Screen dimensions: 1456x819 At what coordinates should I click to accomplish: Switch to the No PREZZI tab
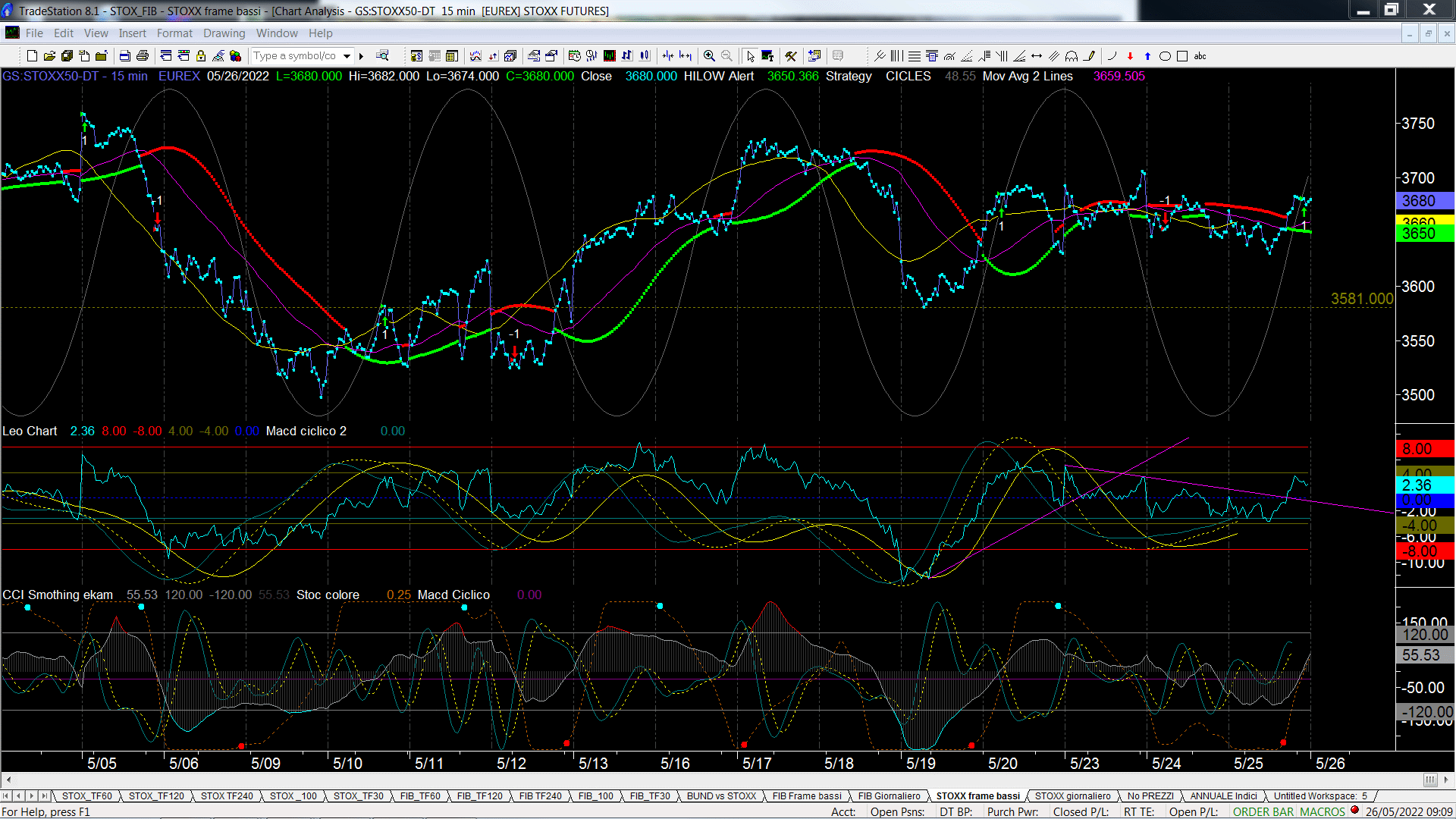[x=1150, y=796]
